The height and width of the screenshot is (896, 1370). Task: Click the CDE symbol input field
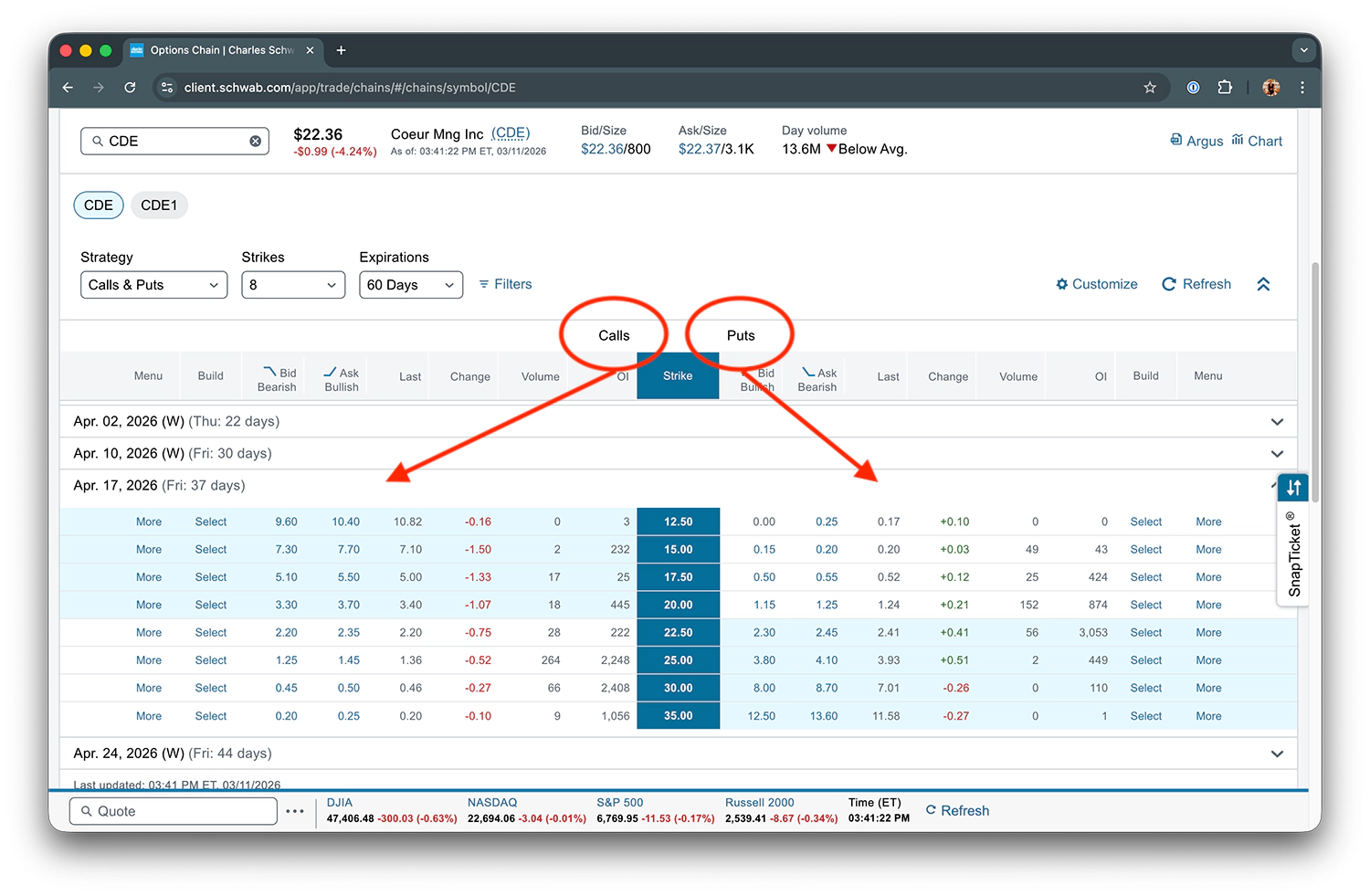pos(174,141)
